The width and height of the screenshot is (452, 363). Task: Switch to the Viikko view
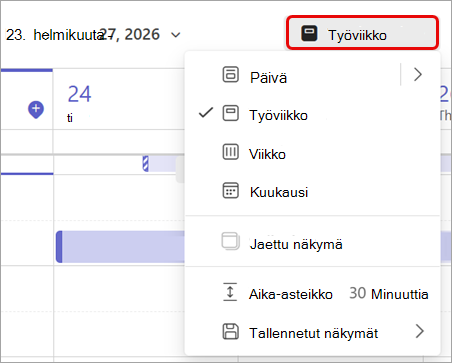(x=312, y=153)
